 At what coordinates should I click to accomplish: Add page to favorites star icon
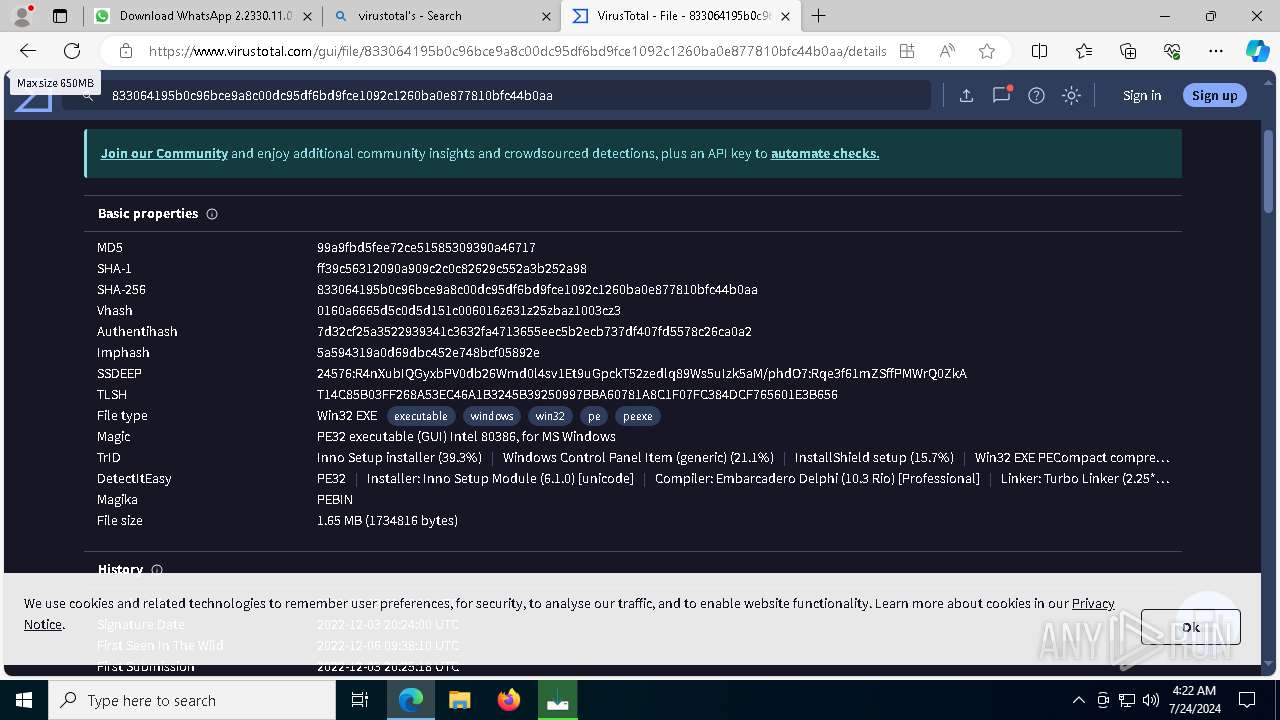987,51
